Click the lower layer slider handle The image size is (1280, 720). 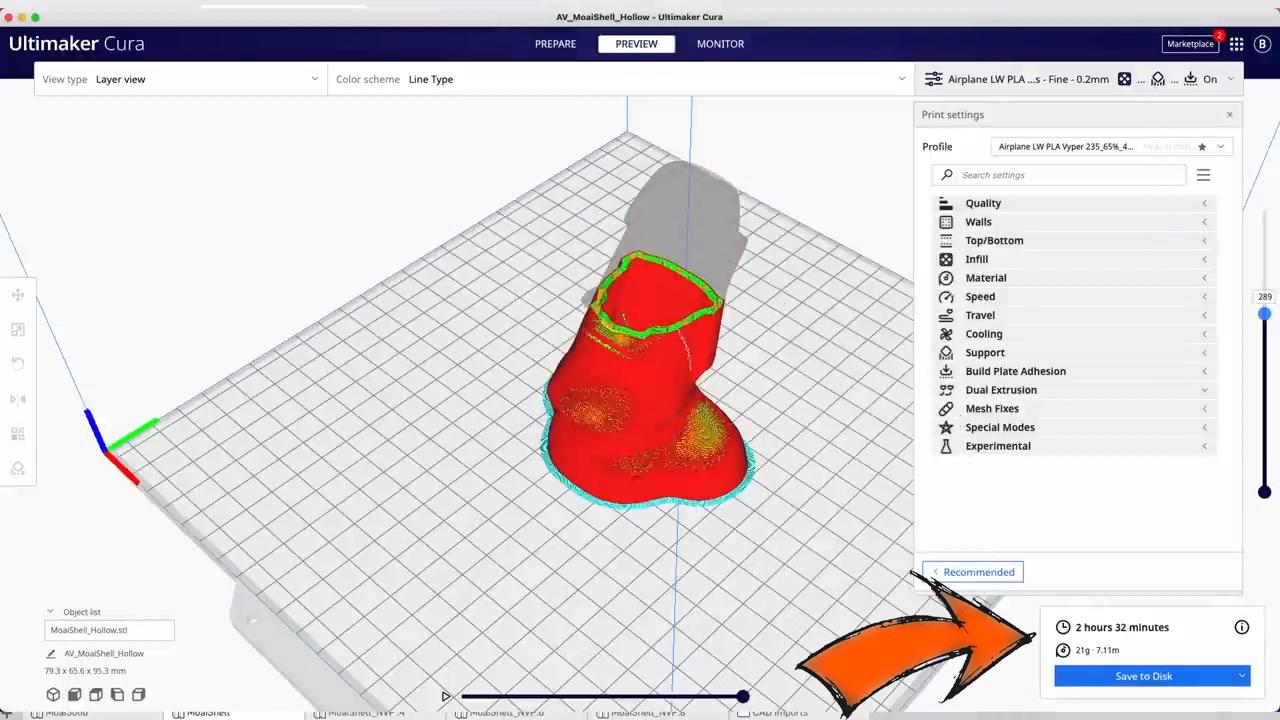(x=1264, y=491)
